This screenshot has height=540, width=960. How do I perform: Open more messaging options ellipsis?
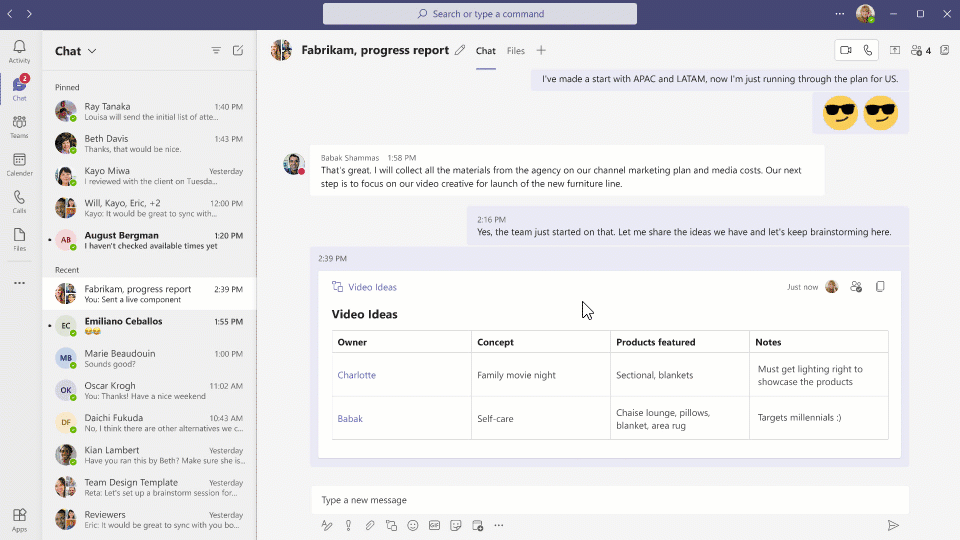click(499, 525)
